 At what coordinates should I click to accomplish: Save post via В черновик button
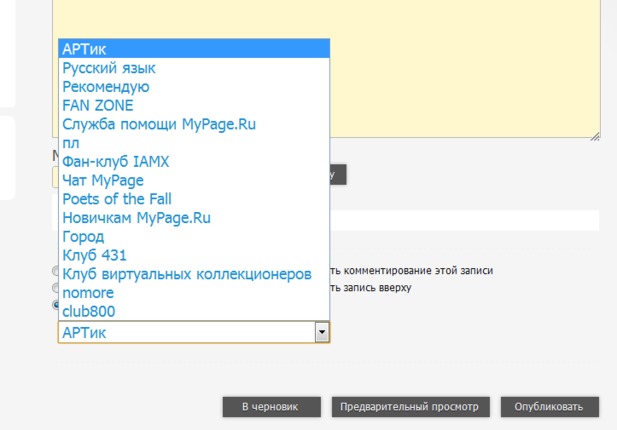[272, 407]
